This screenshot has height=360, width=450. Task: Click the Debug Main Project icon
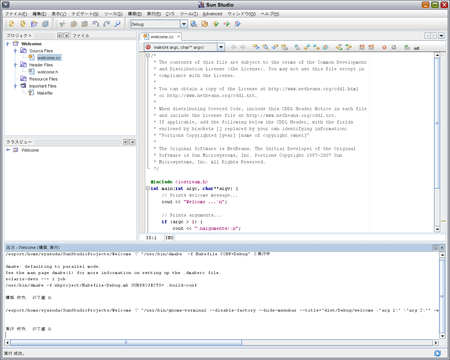pyautogui.click(x=227, y=24)
